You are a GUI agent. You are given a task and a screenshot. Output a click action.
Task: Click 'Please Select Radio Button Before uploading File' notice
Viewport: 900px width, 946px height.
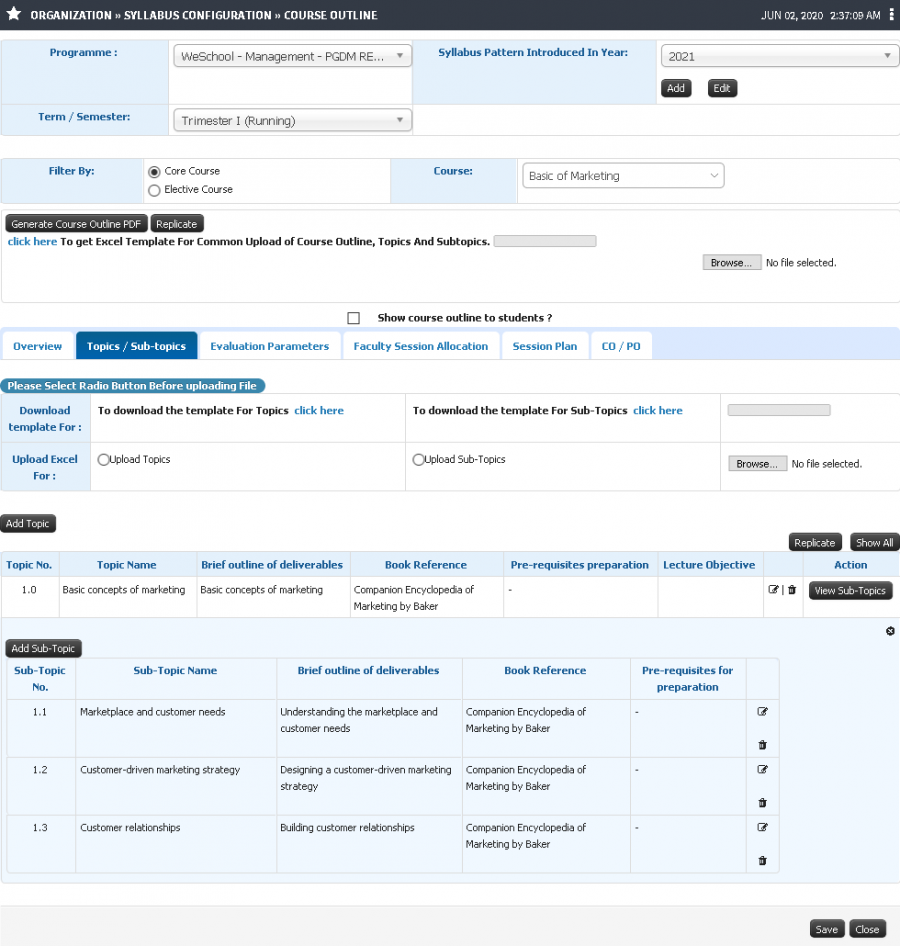[132, 386]
